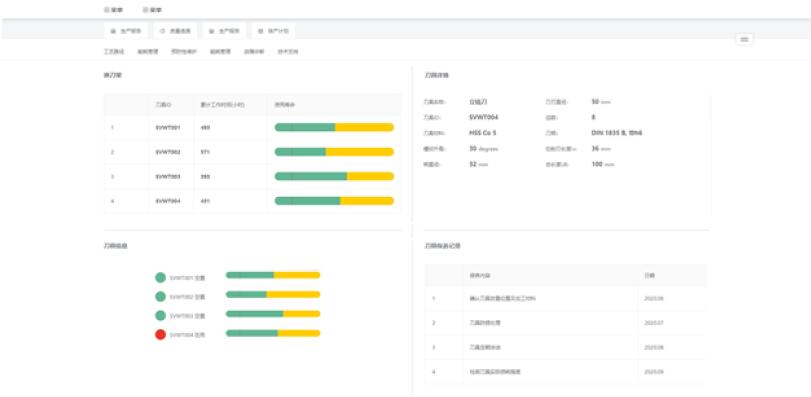Click the SVWT002 label in the status list
This screenshot has height=397, width=811.
[187, 297]
